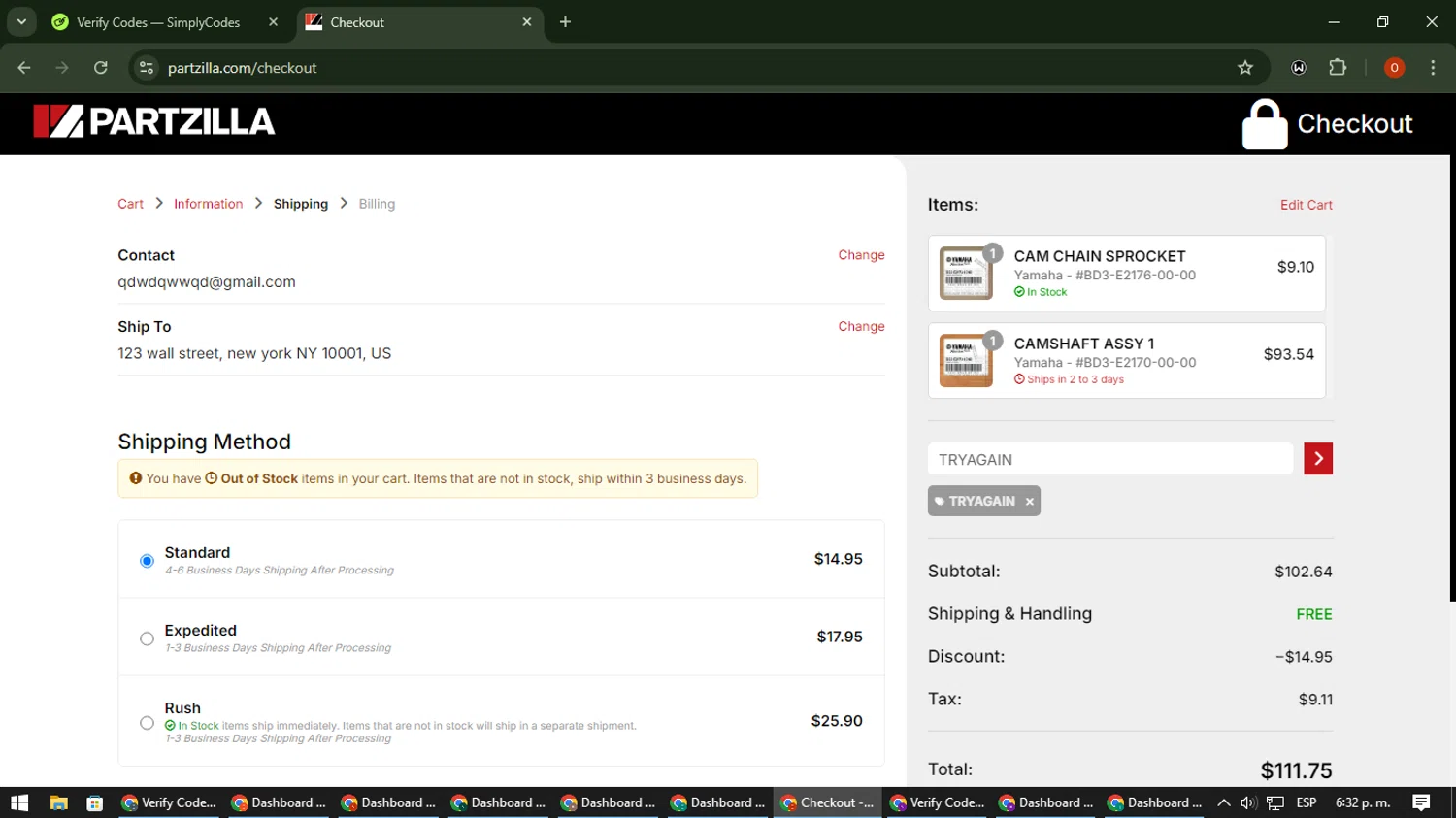
Task: Bookmark this page with star icon
Action: [x=1245, y=68]
